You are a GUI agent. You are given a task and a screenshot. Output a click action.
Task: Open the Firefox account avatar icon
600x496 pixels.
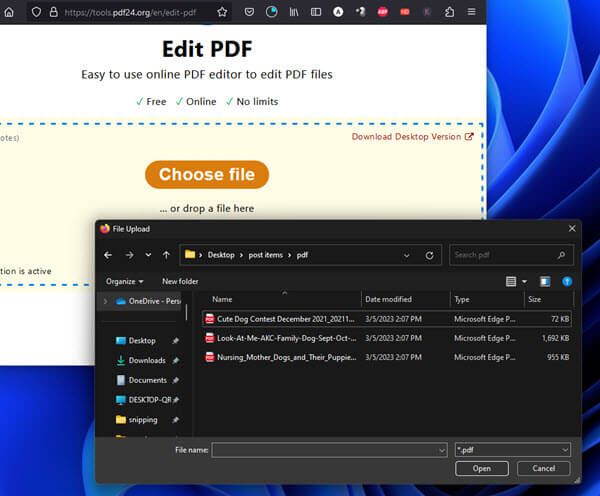(x=338, y=12)
